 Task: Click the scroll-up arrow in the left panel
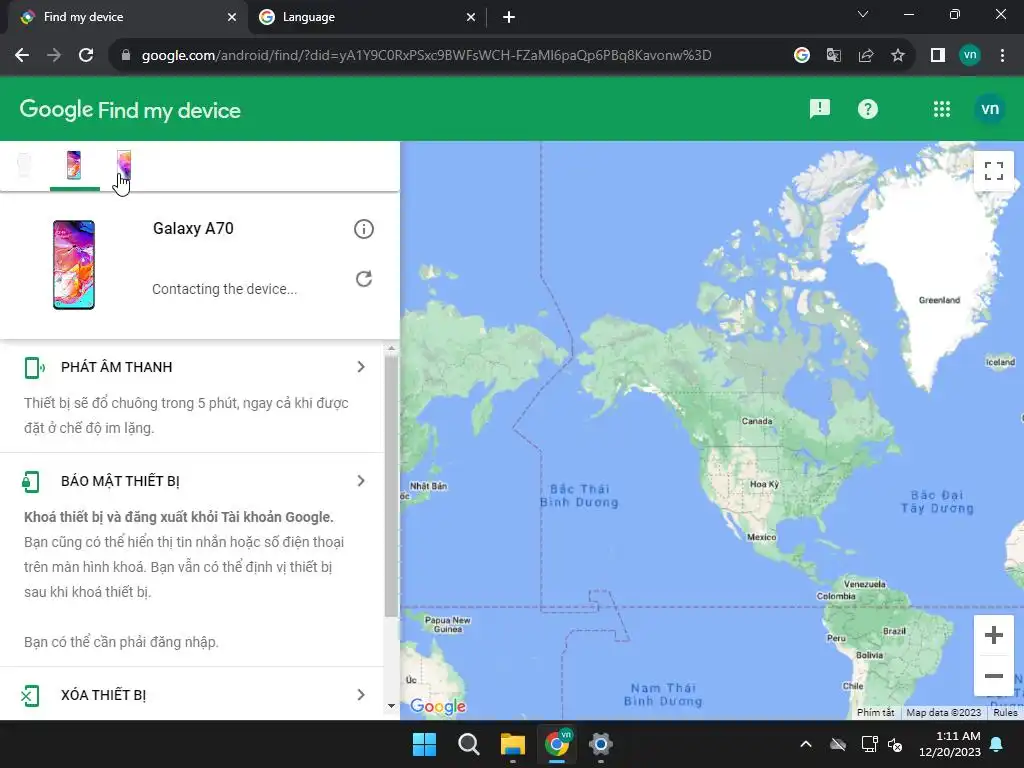click(391, 349)
